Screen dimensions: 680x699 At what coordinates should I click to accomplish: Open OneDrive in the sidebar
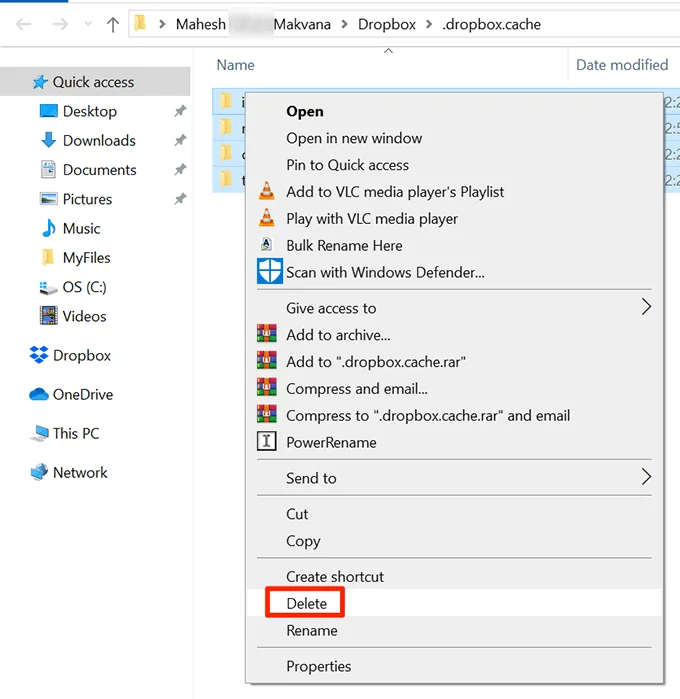[x=83, y=395]
